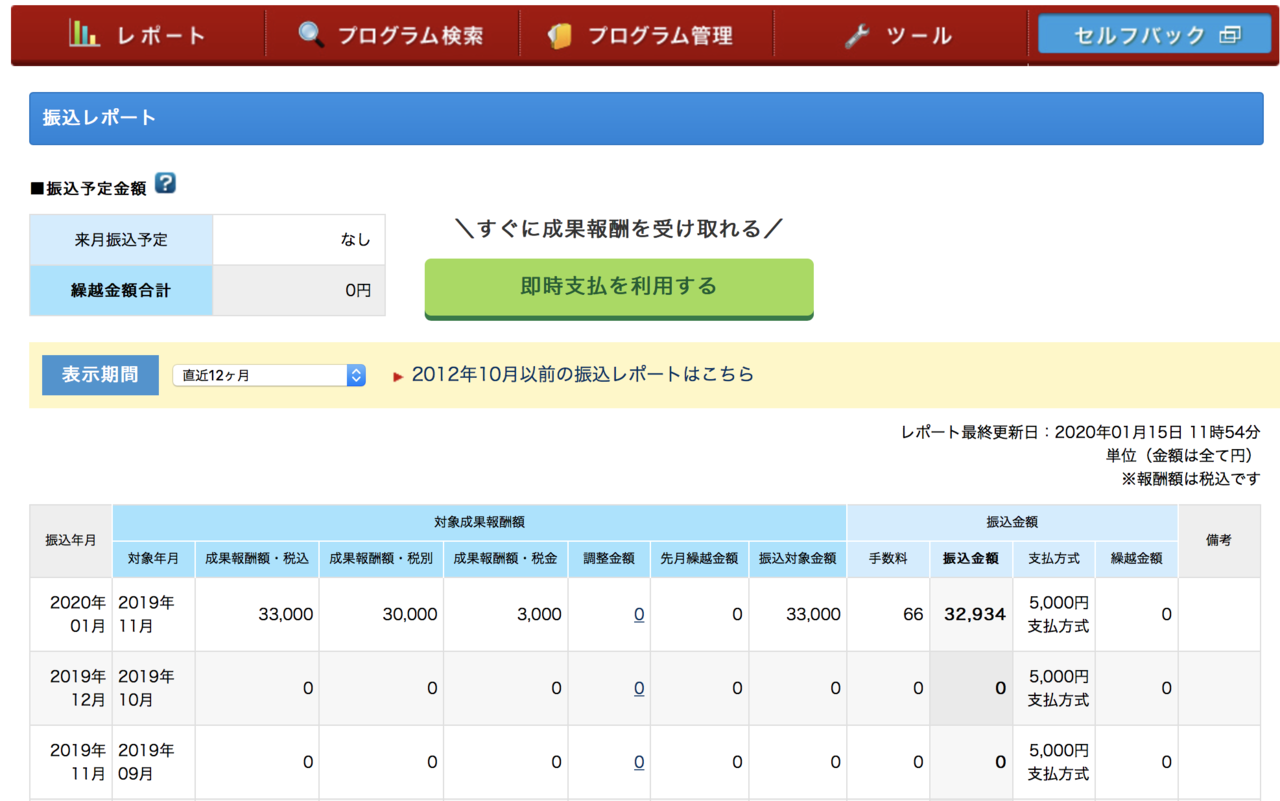Open the 調整金額 link in the 2019年11月 振込 row
This screenshot has width=1280, height=801.
639,762
